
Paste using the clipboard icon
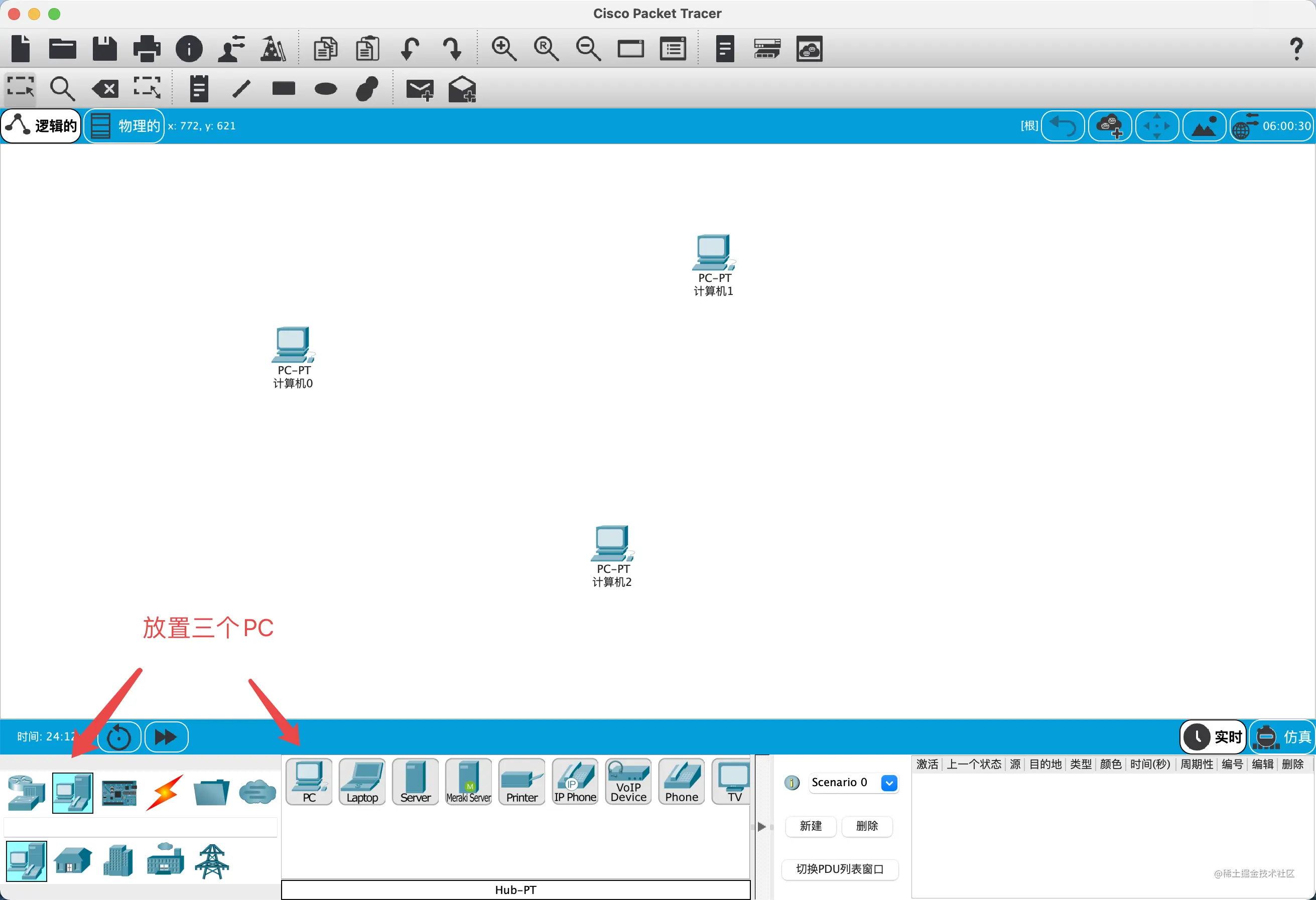tap(367, 49)
